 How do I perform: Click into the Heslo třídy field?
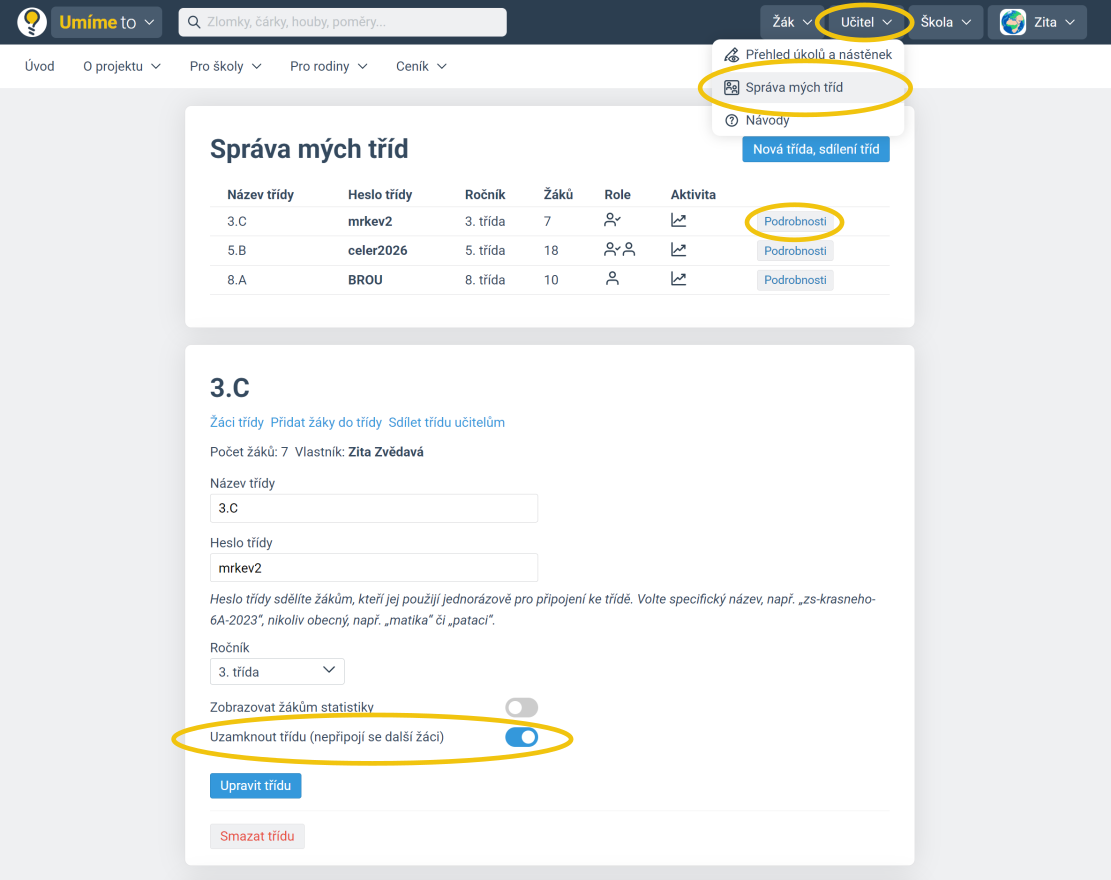(374, 568)
